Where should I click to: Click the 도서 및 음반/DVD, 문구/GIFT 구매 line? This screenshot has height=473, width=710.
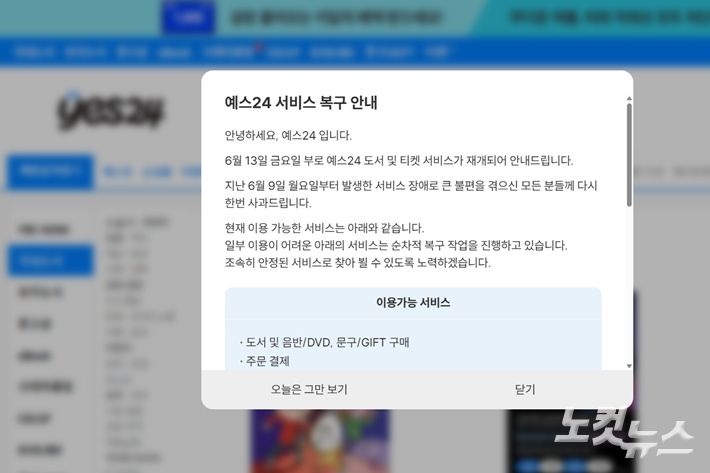326,342
